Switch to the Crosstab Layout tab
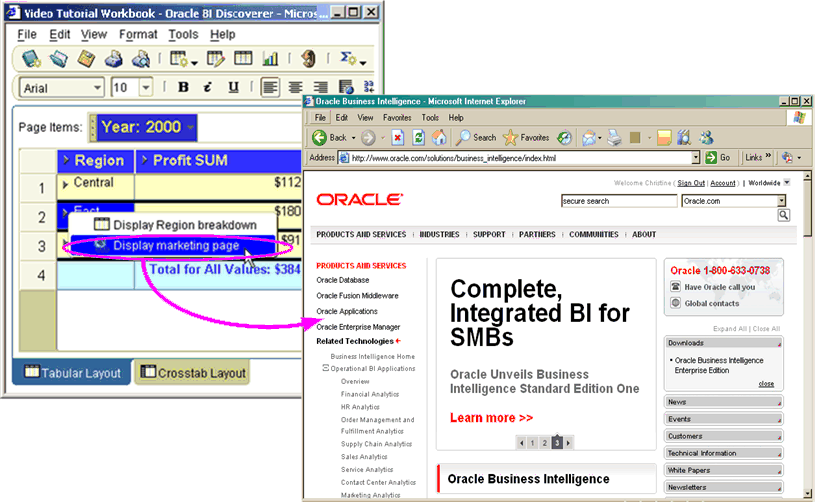 193,373
